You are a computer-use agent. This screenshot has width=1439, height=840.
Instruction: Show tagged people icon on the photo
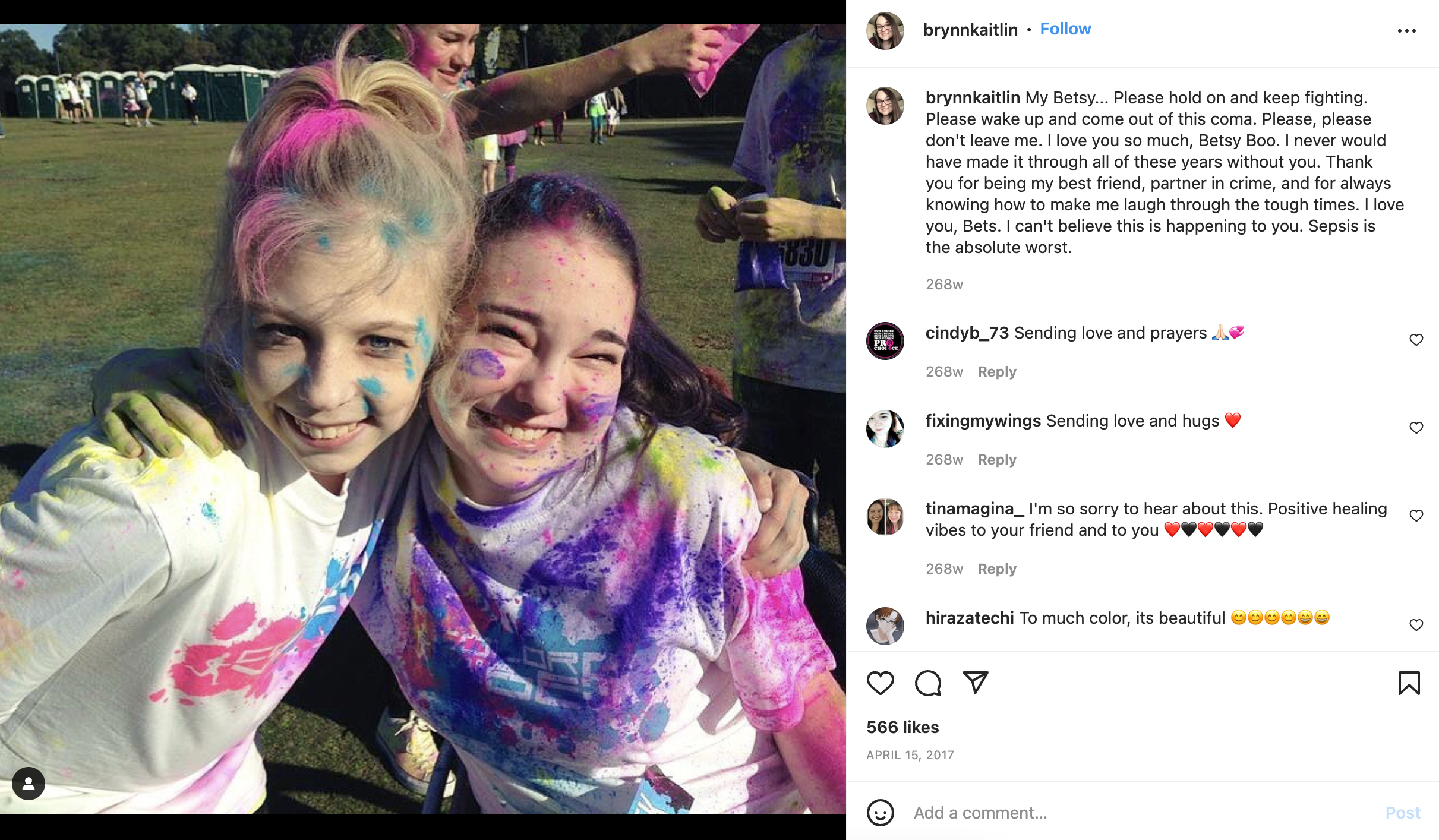(x=29, y=784)
